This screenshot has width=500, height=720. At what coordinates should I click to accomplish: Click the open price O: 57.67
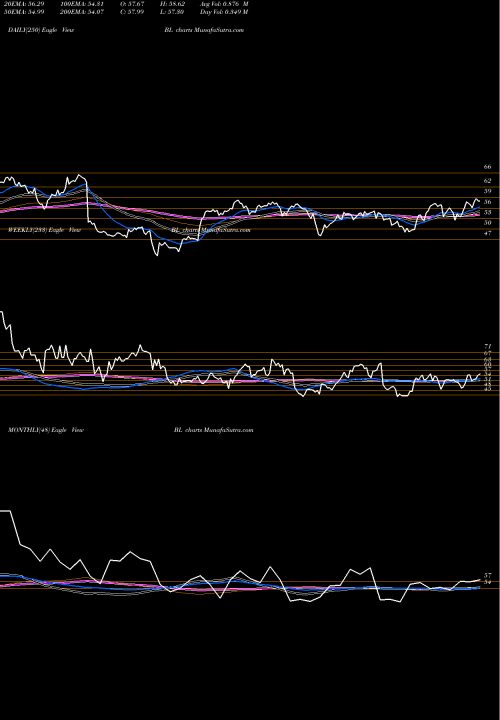[x=132, y=4]
